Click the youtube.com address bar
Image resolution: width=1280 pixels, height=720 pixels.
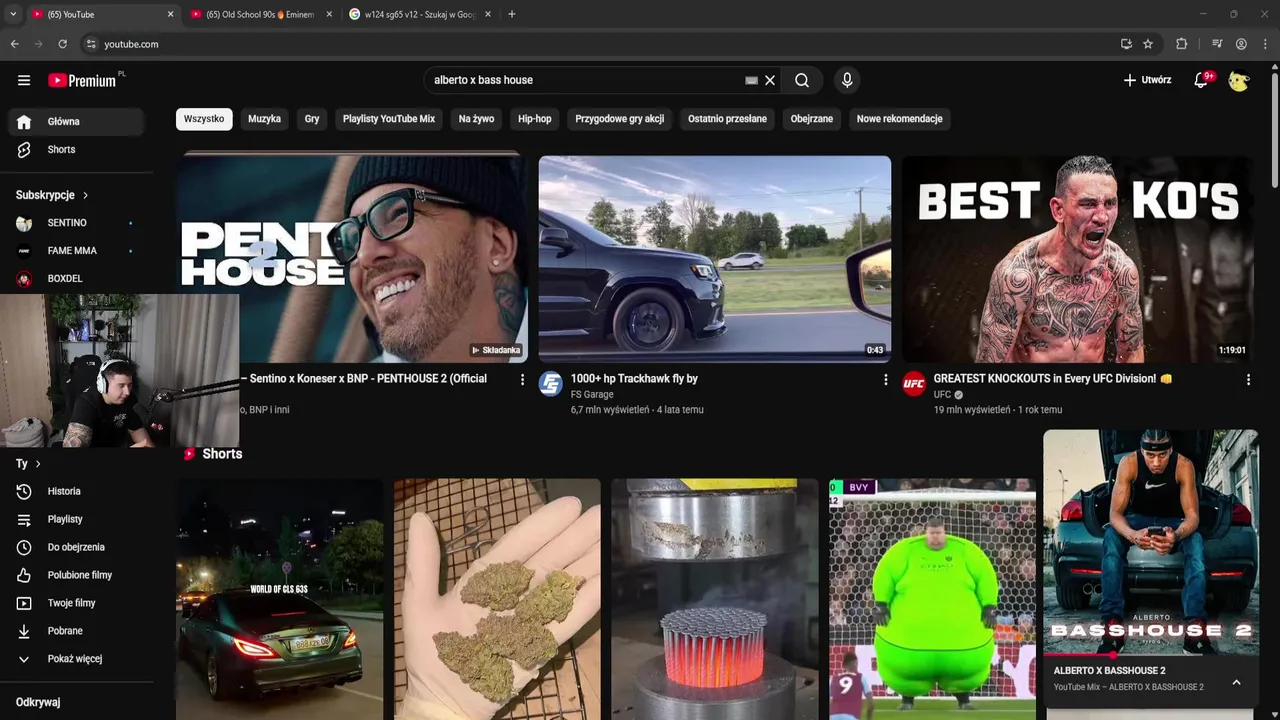(x=600, y=44)
